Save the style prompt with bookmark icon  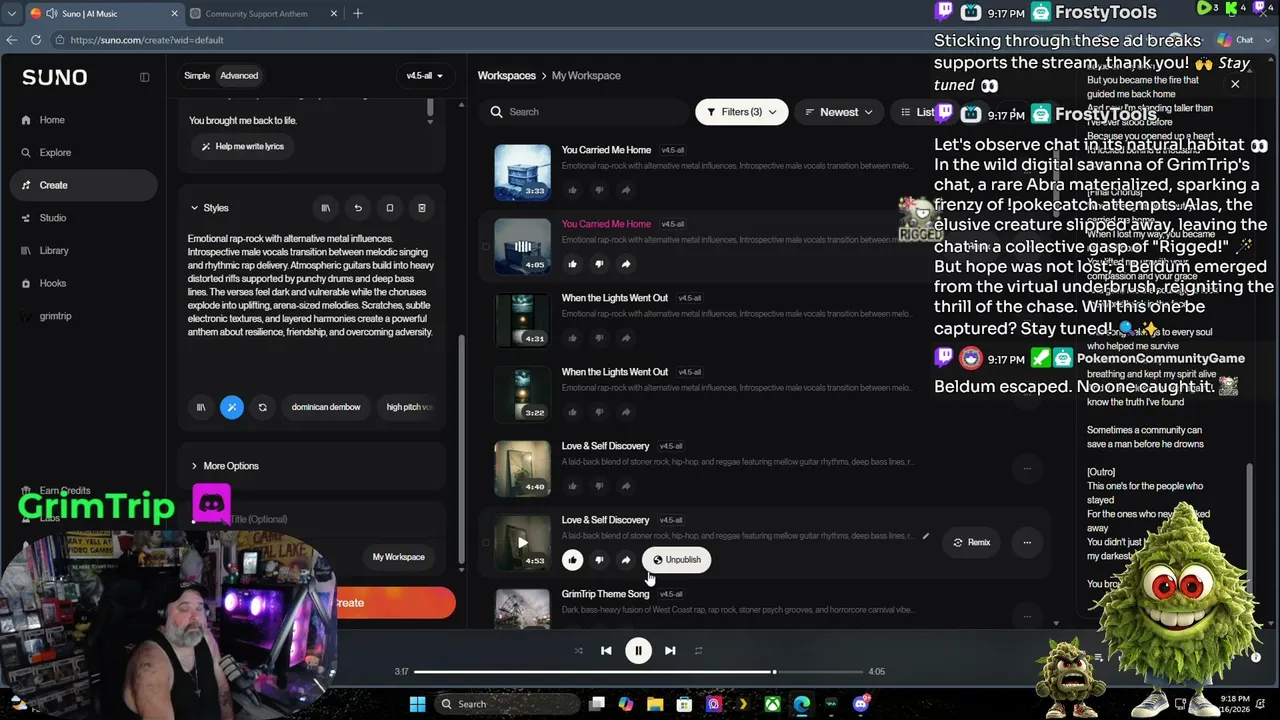[390, 208]
